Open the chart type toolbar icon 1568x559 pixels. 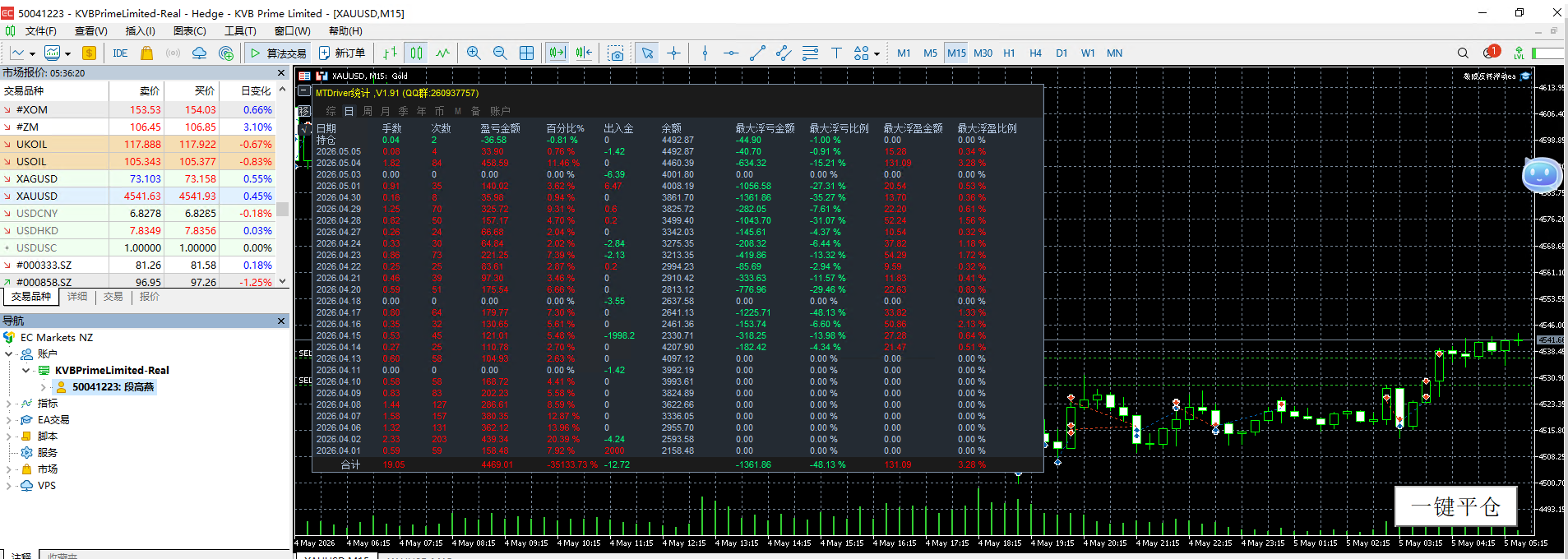coord(17,53)
